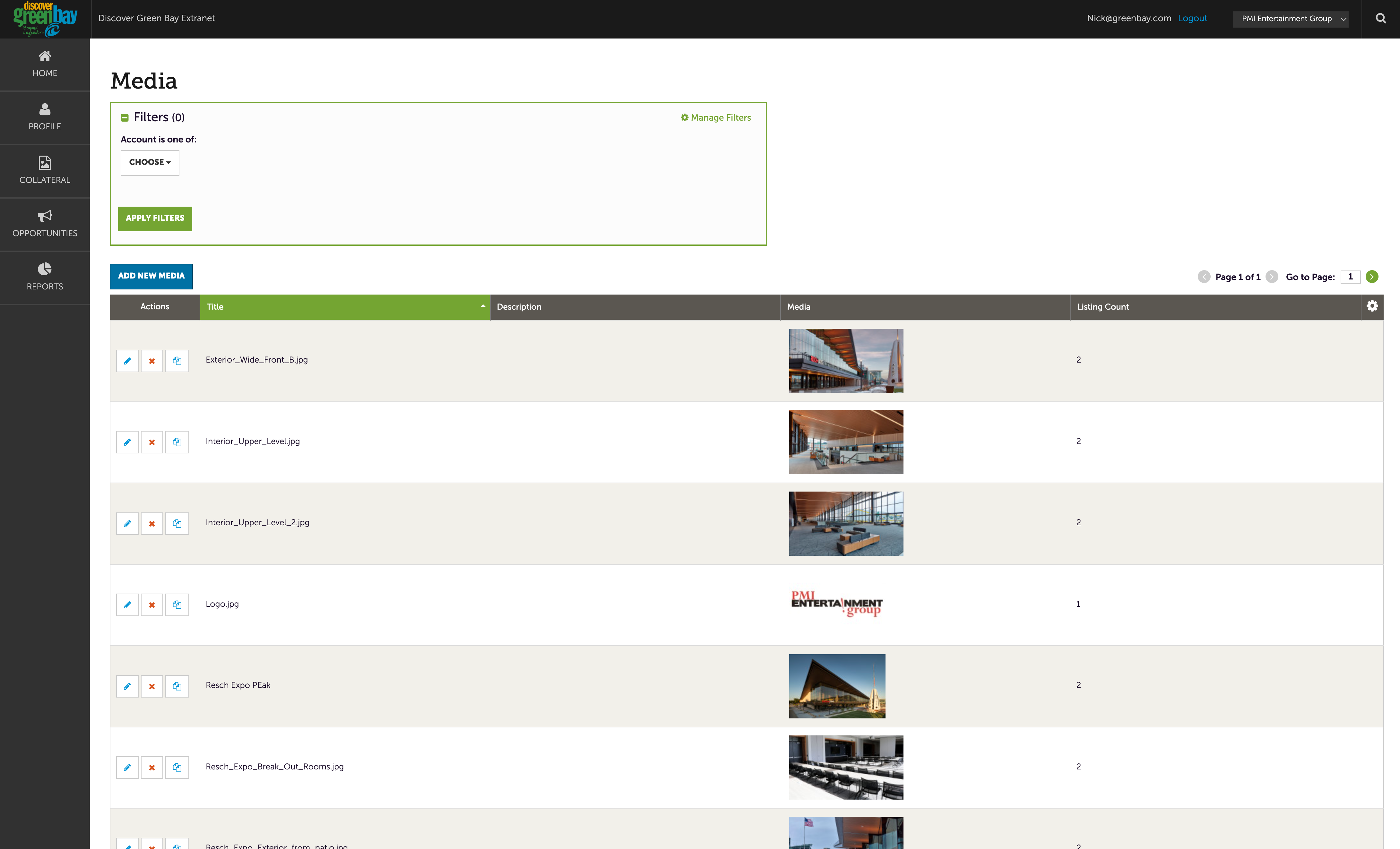Edit Resch_Expo_Break_Out_Rooms.jpg with pencil icon
Screen dimensions: 1400x849
(x=127, y=767)
